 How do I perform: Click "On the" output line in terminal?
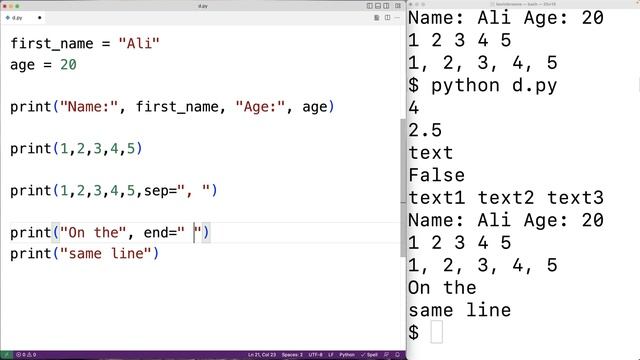coord(442,288)
